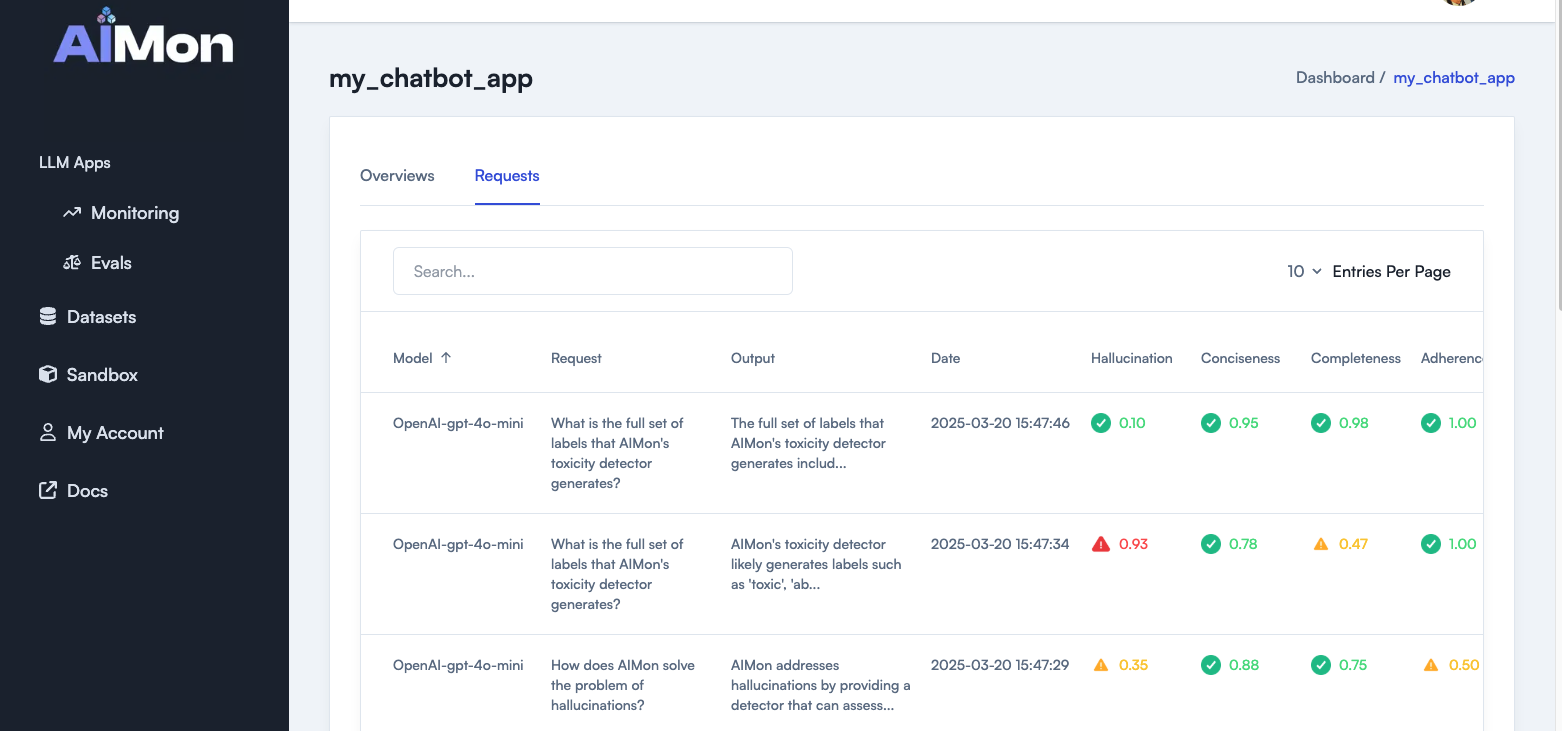Click green check icon beside conciseness 0.95

pos(1211,423)
